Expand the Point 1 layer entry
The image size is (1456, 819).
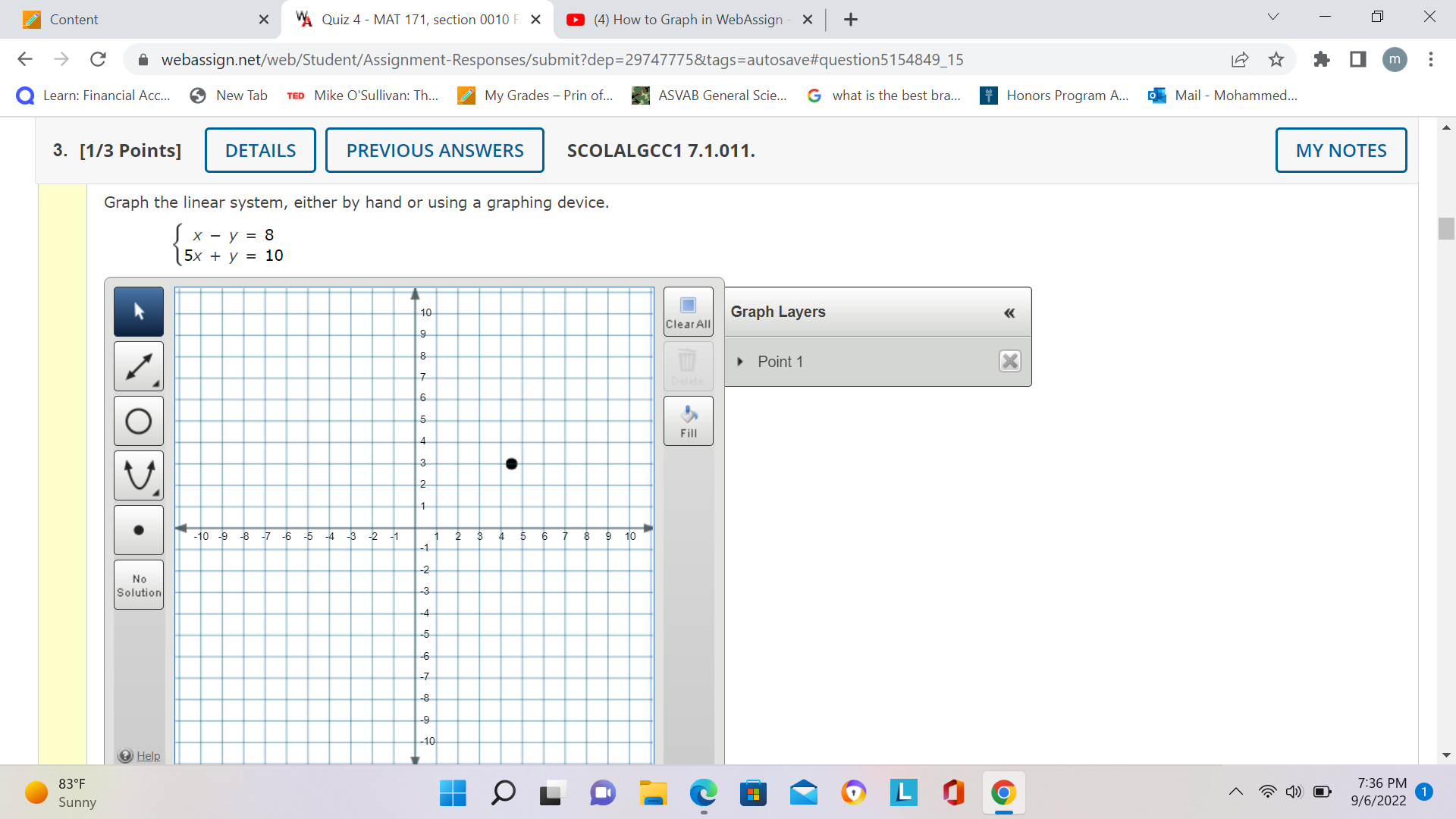(740, 362)
